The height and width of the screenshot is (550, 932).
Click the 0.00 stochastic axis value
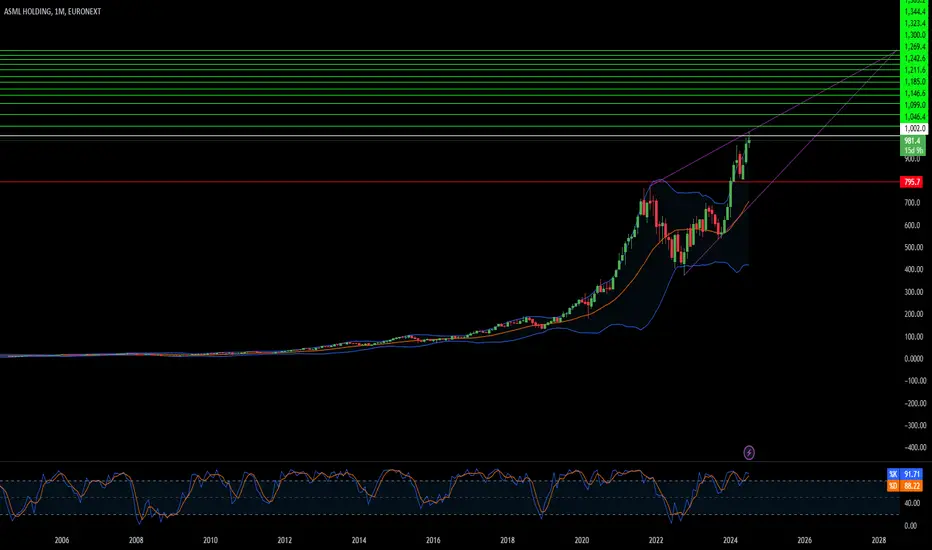[x=910, y=526]
